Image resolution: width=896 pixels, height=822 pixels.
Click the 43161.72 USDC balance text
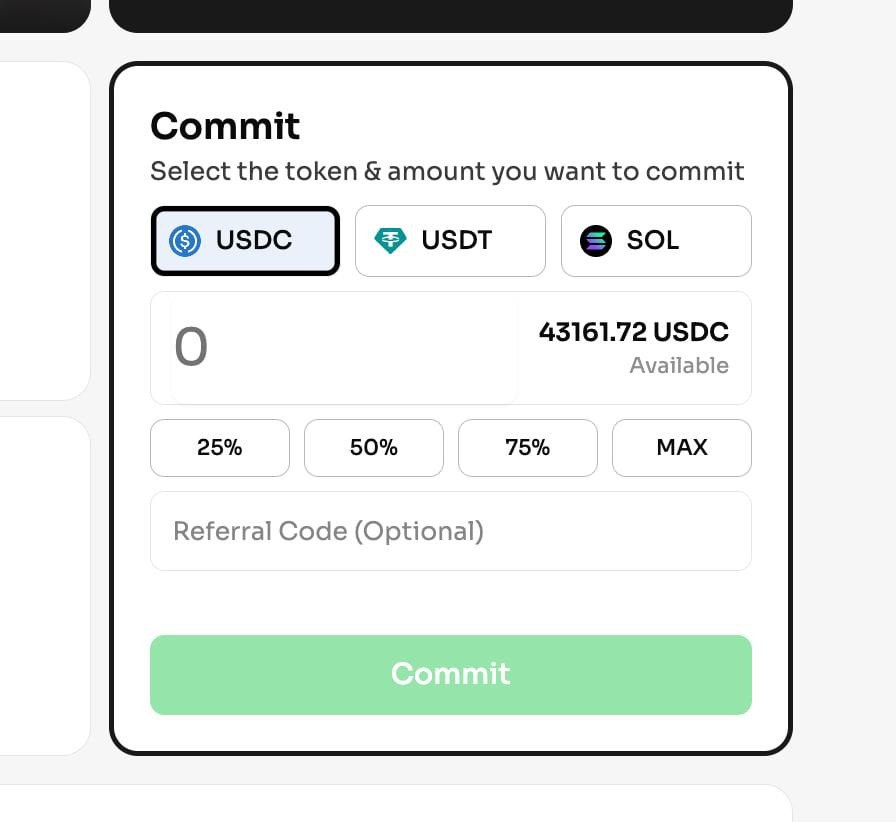coord(634,332)
